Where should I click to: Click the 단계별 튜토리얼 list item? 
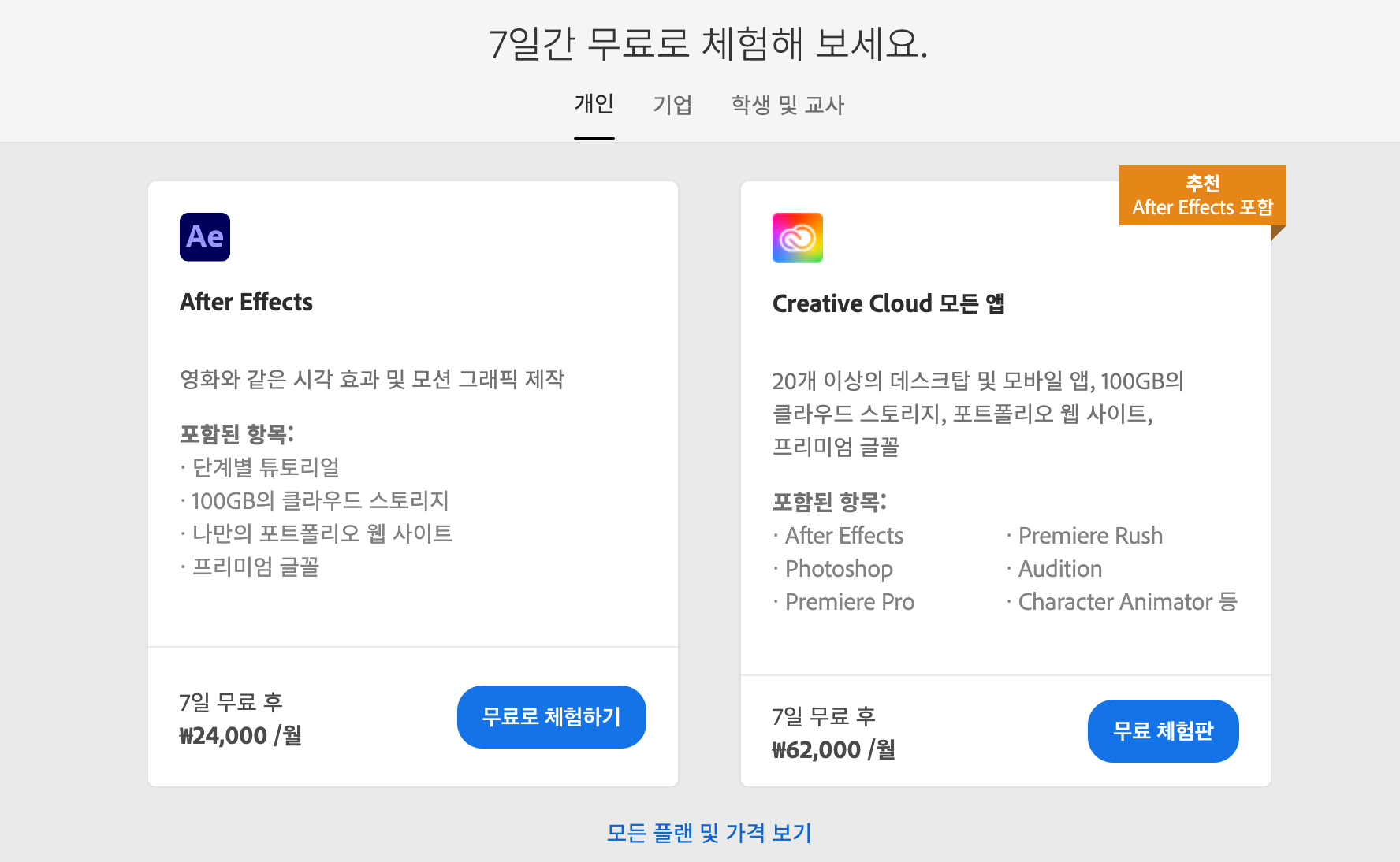[x=266, y=467]
